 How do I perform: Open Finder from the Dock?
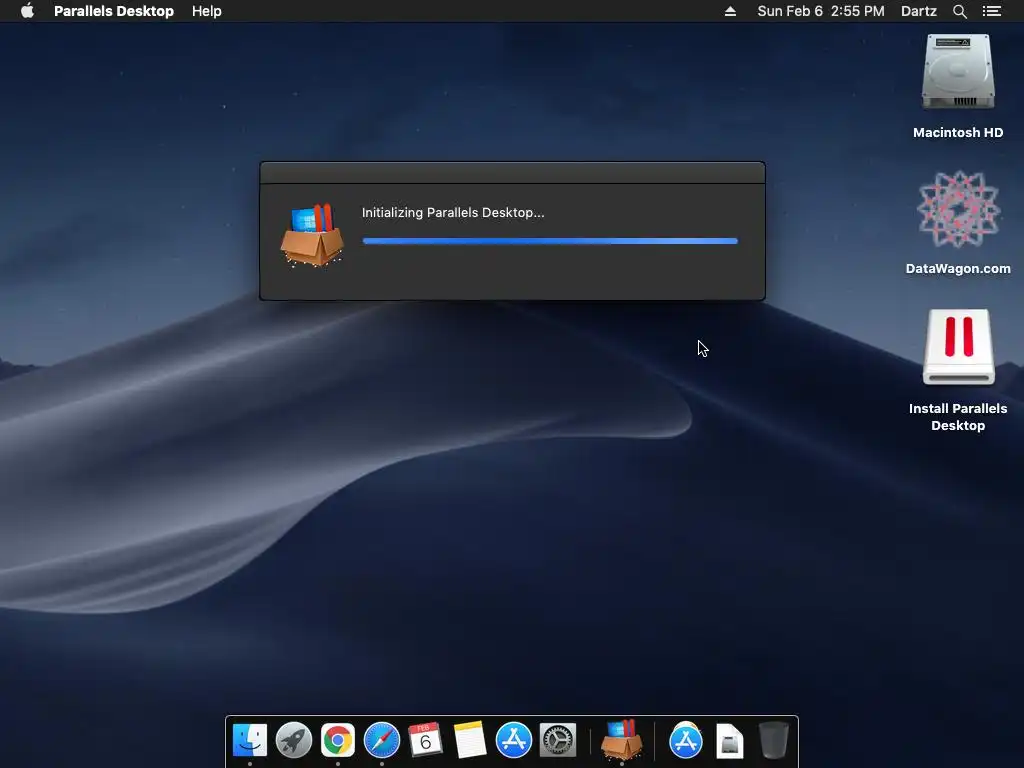[249, 741]
